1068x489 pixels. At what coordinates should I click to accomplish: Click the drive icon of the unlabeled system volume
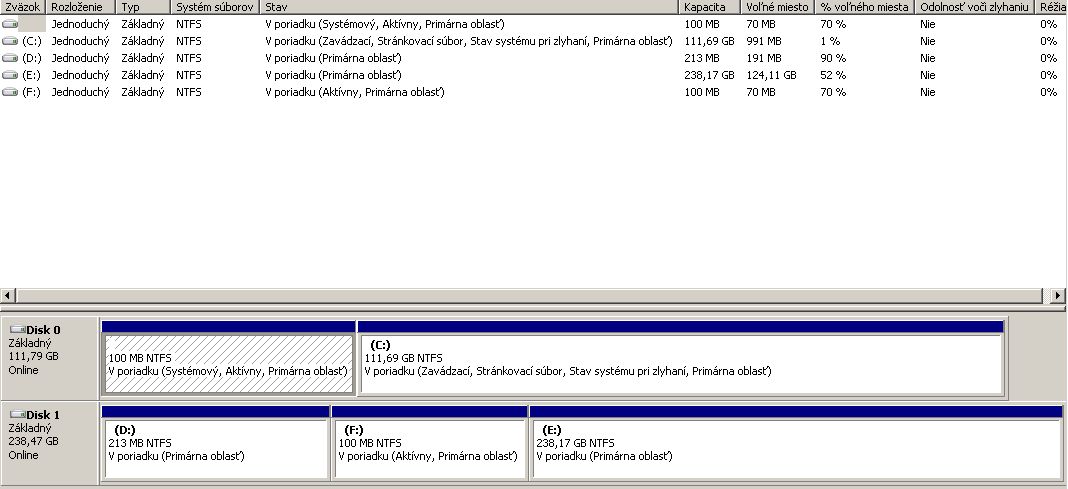point(10,24)
